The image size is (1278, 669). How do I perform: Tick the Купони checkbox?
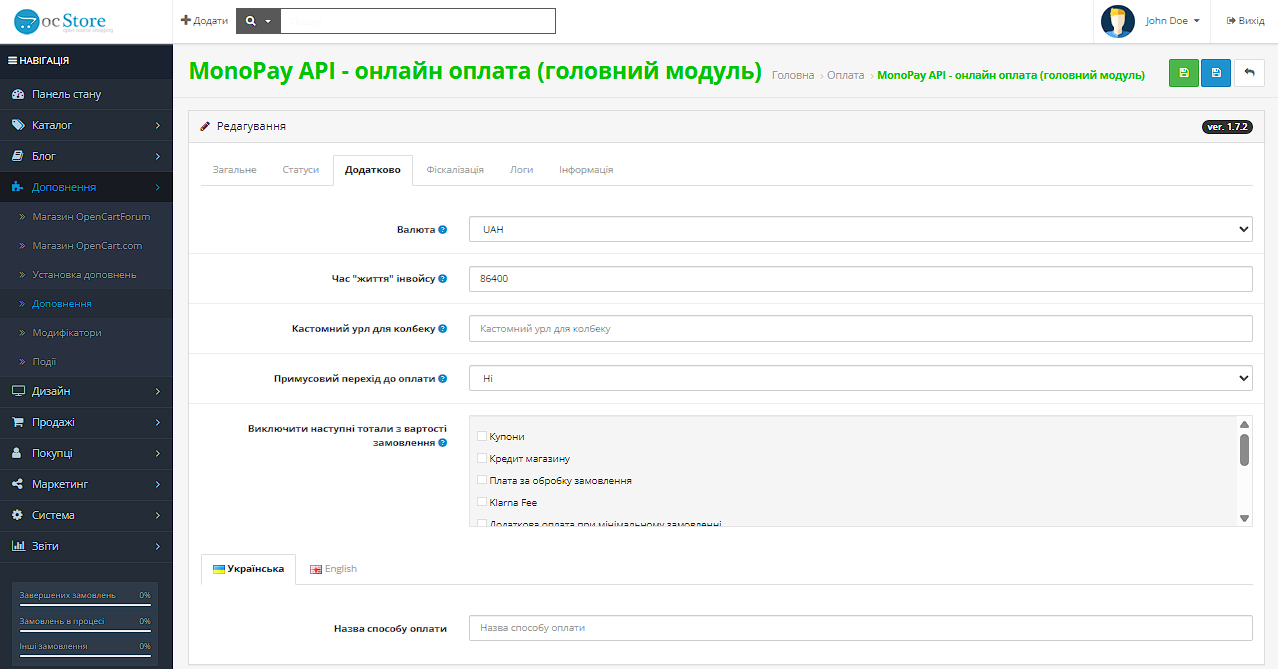(x=482, y=436)
